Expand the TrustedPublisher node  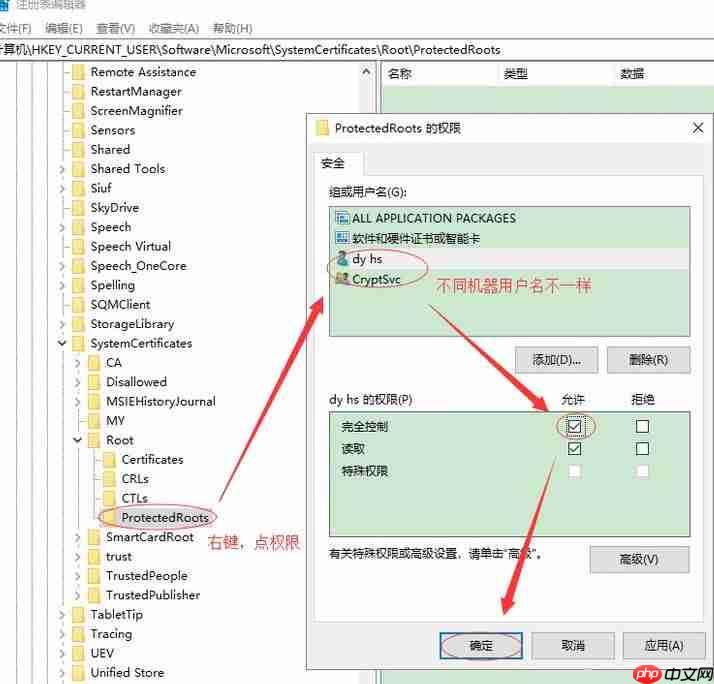coord(78,595)
